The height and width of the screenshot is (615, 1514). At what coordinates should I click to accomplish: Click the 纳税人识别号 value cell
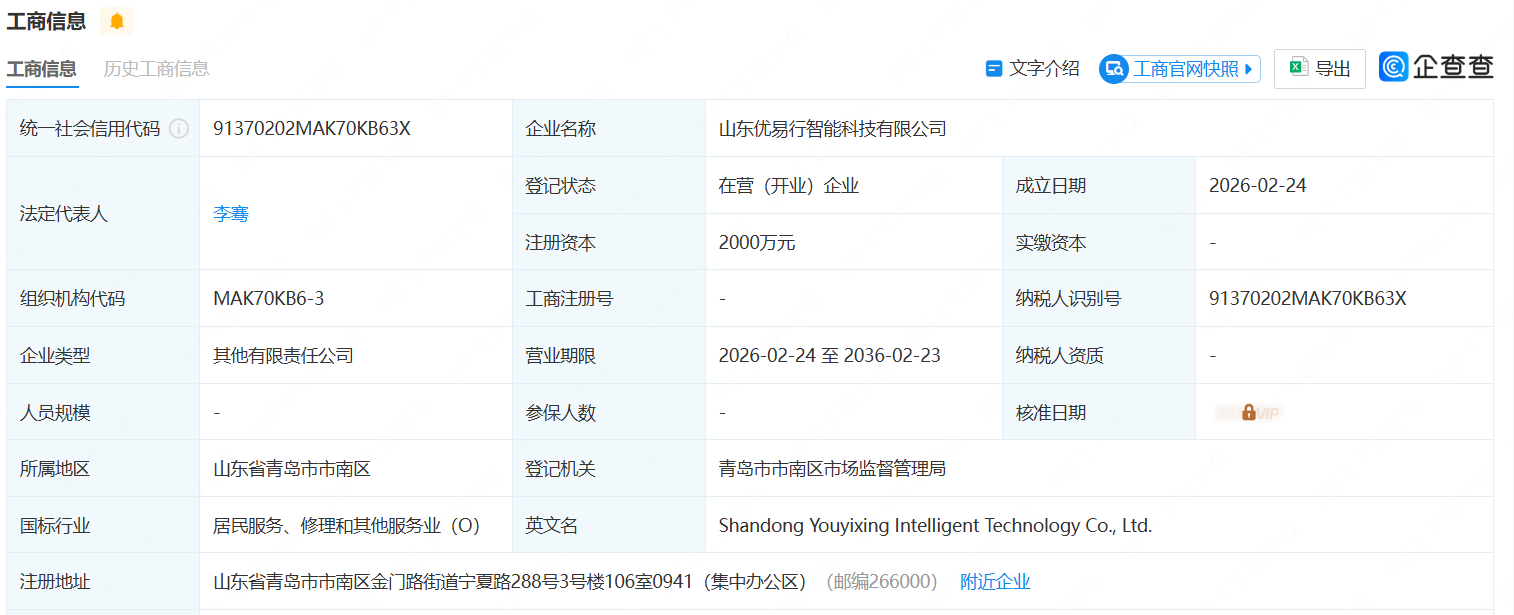click(1307, 299)
